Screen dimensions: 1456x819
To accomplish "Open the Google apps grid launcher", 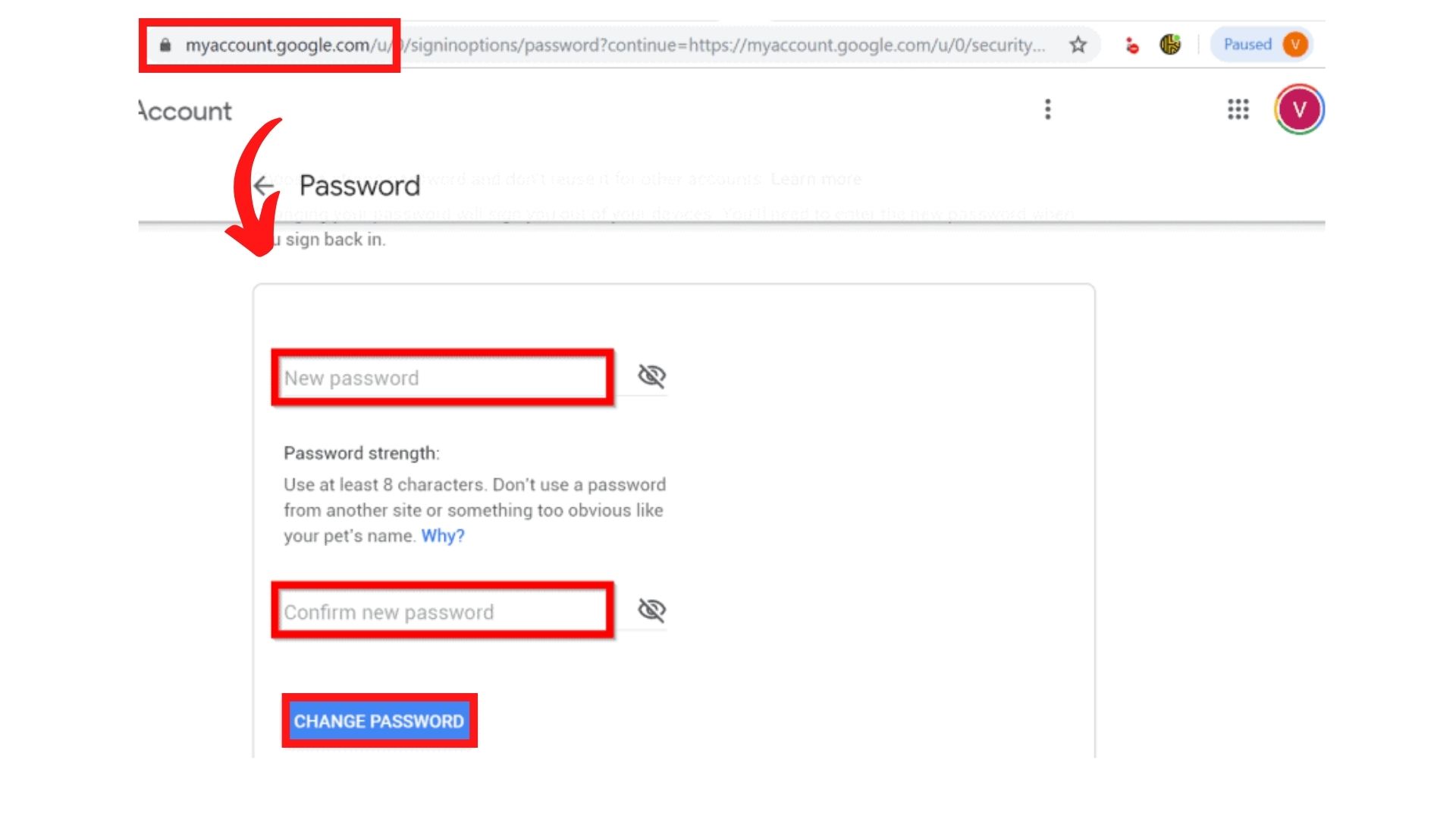I will pos(1238,109).
